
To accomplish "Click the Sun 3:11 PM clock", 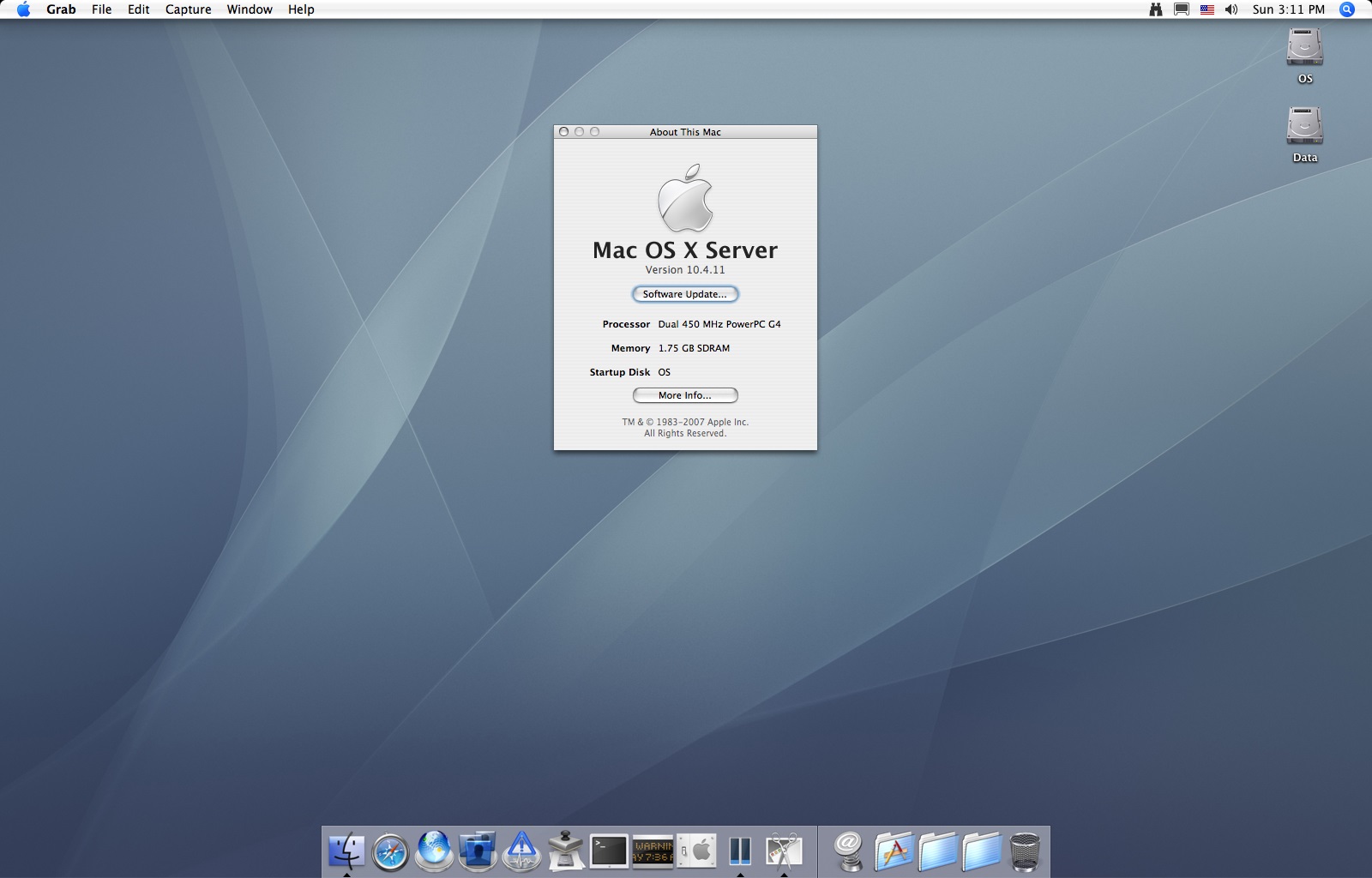I will coord(1288,9).
